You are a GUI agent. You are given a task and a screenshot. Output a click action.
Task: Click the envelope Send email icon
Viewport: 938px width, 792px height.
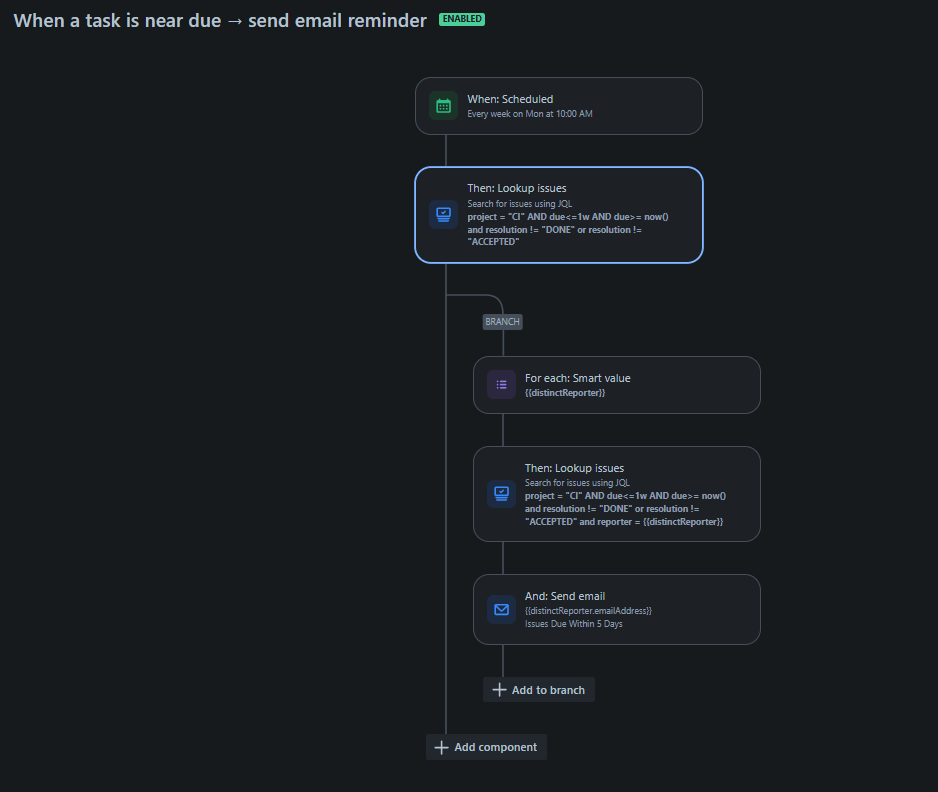point(501,610)
